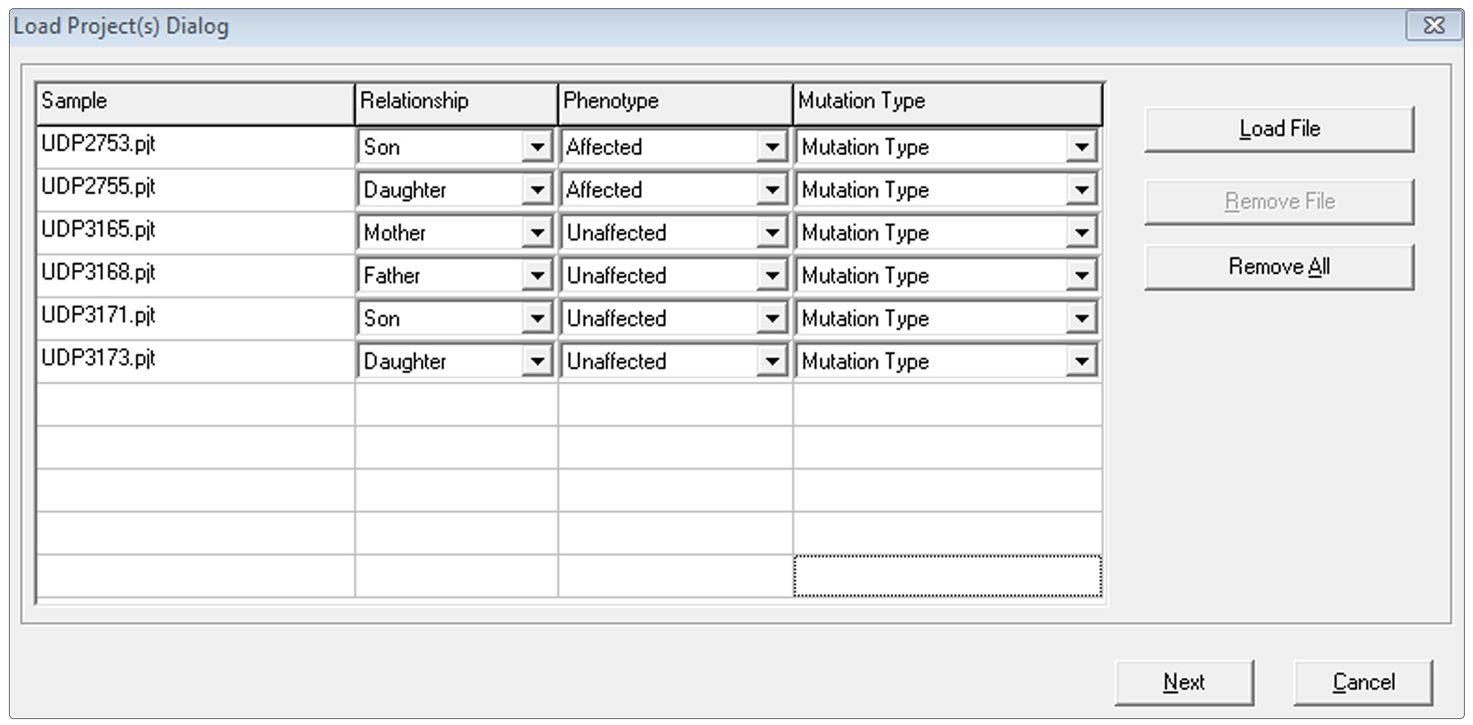Viewport: 1473px width, 725px height.
Task: Open Relationship dropdown for UDP3171.pjt
Action: pos(537,320)
